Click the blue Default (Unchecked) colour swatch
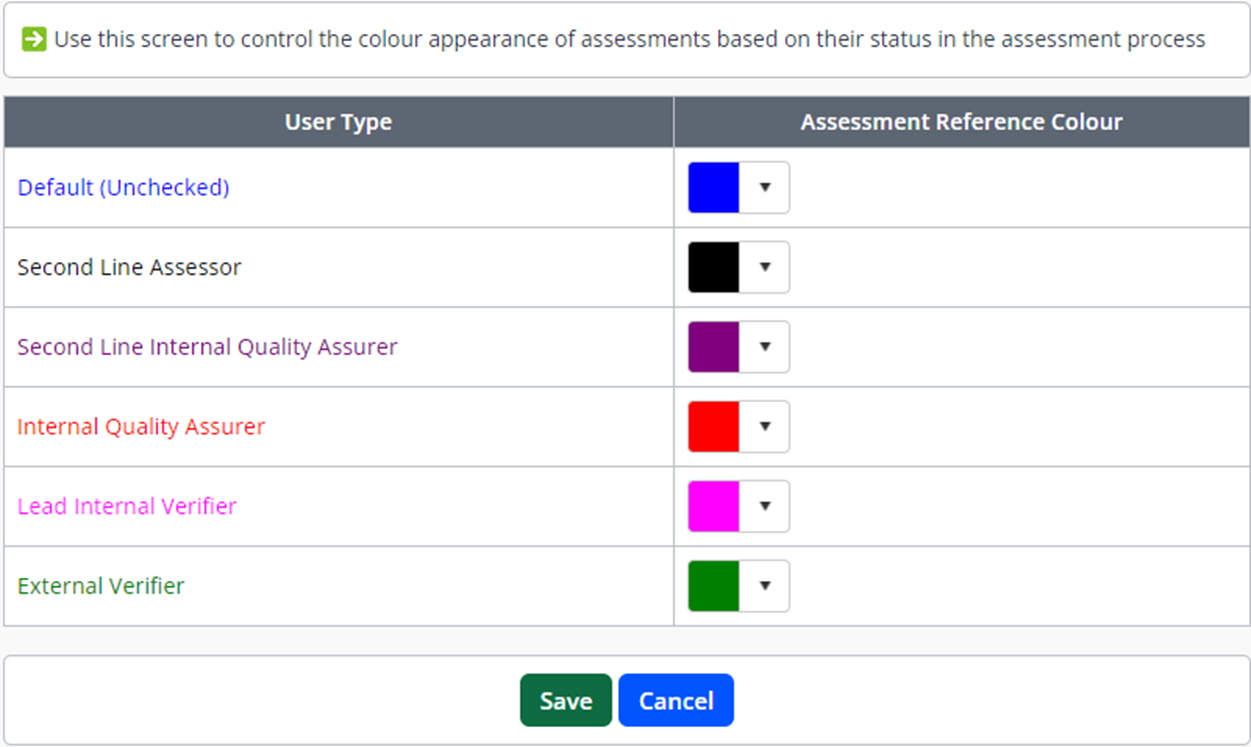The image size is (1251, 747). pyautogui.click(x=713, y=188)
